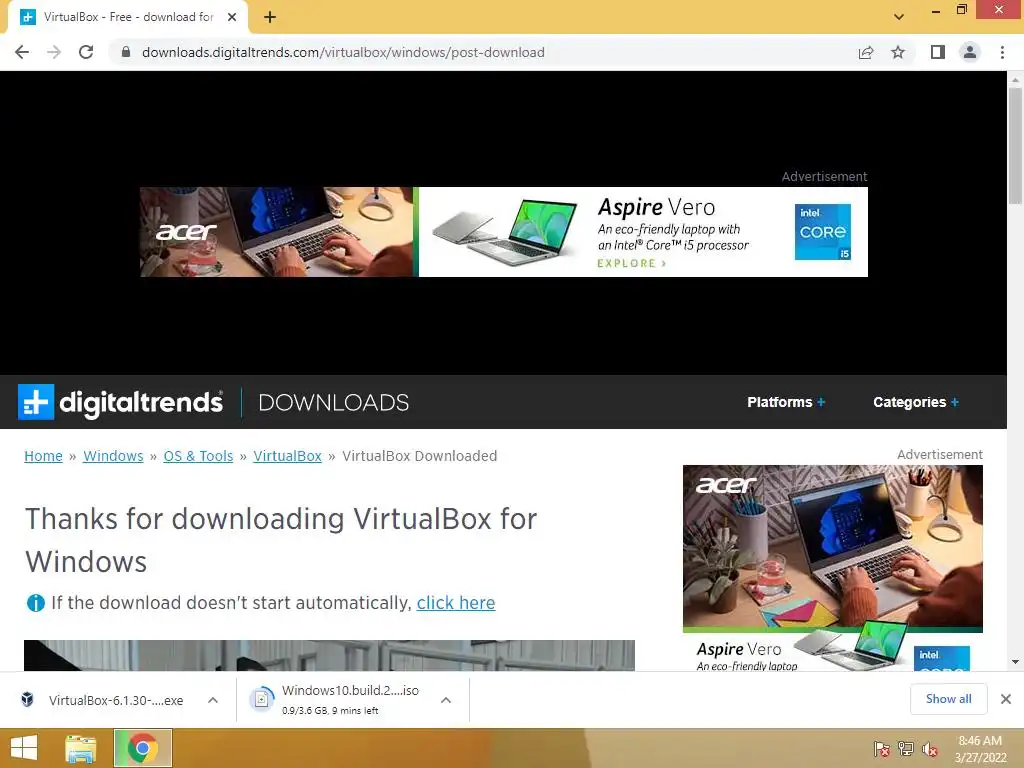Open the network tray icon

coord(906,748)
